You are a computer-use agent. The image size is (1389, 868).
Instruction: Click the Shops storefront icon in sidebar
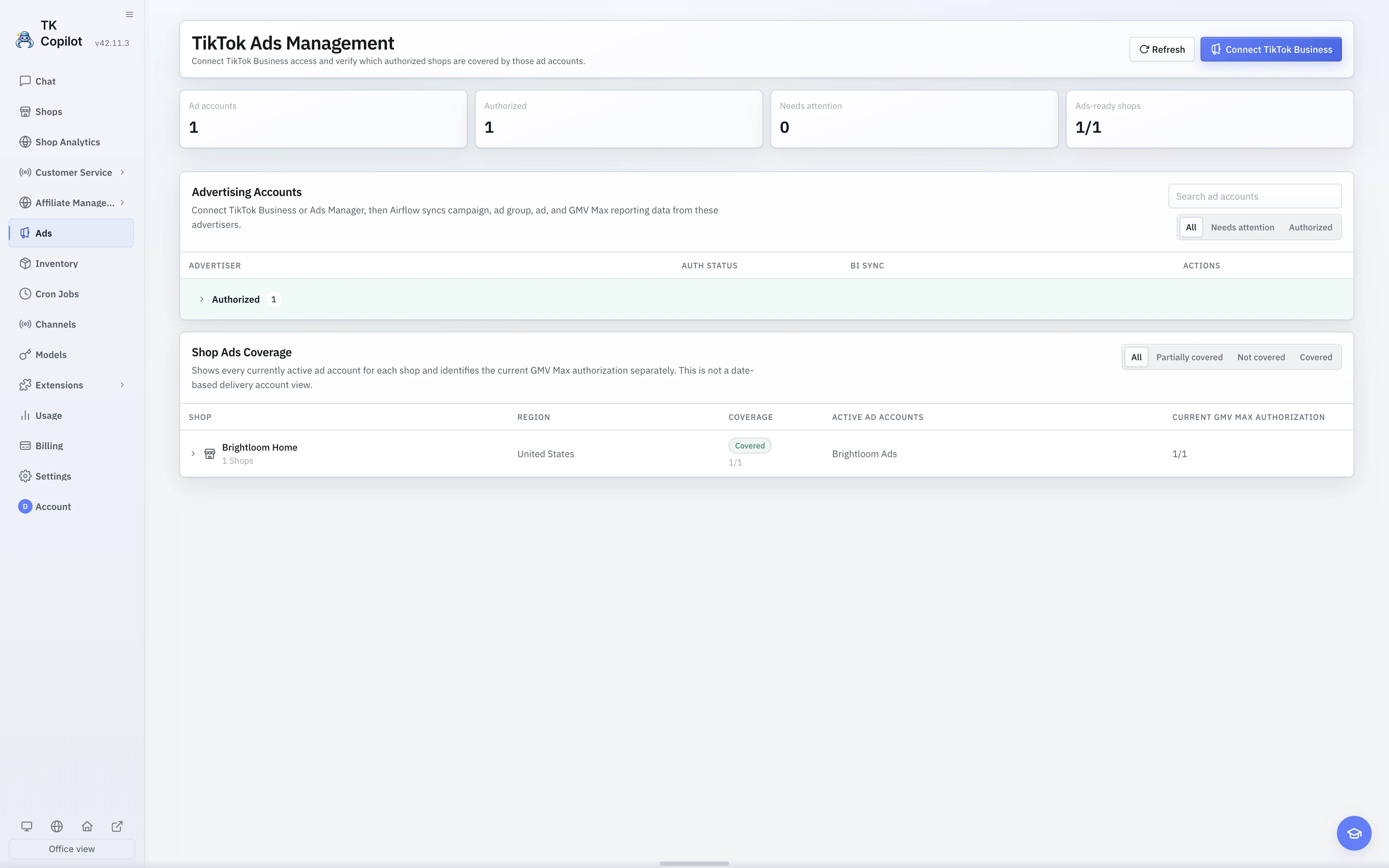[x=25, y=111]
